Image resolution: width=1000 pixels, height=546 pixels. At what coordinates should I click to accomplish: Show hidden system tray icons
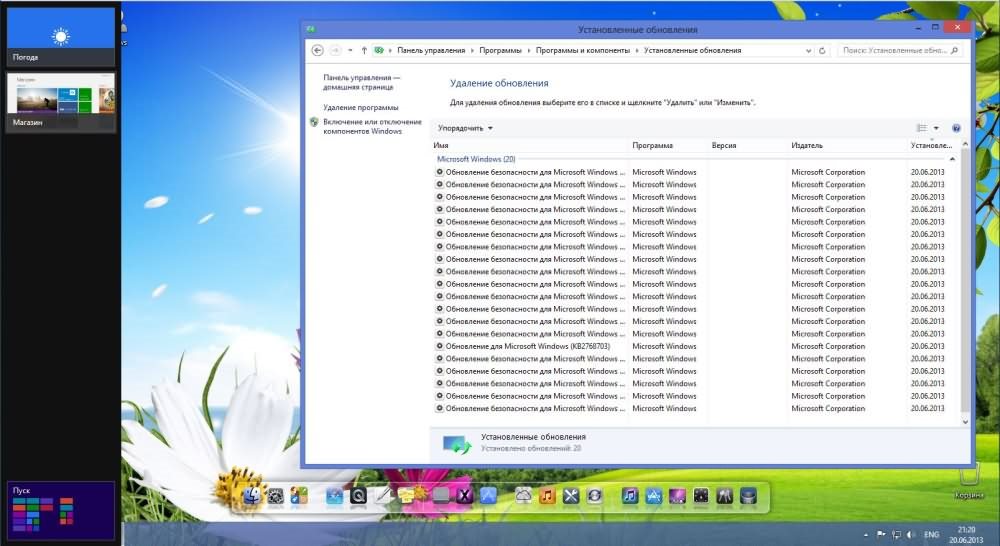tap(866, 535)
